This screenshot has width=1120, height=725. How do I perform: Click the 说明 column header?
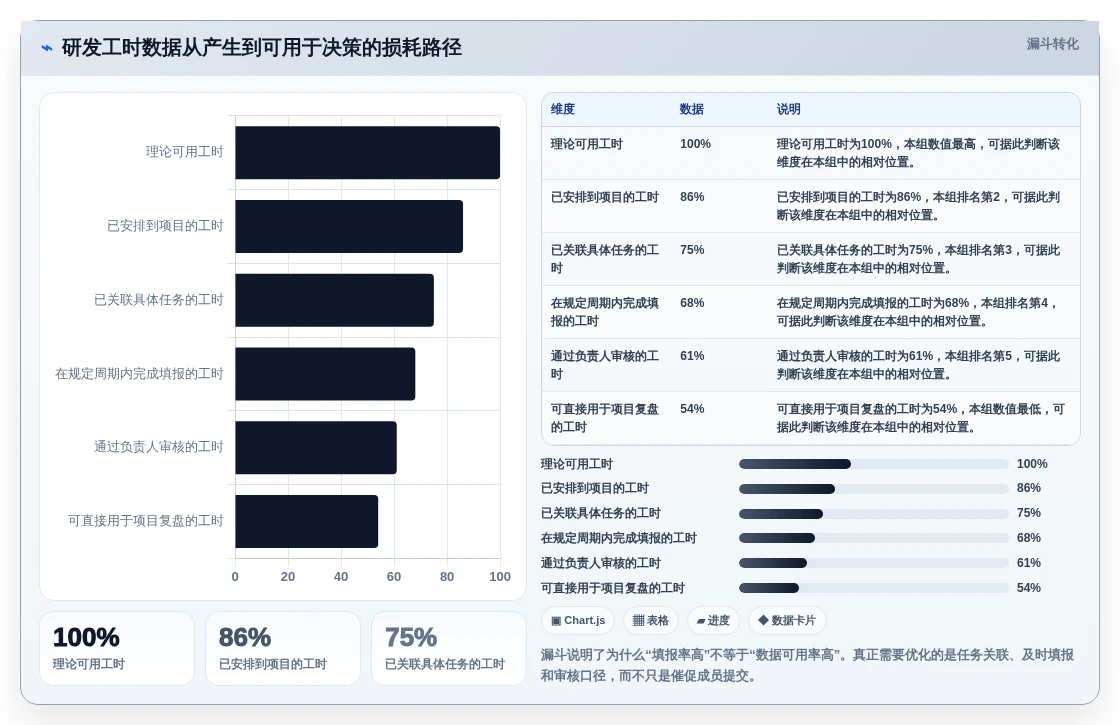click(789, 109)
